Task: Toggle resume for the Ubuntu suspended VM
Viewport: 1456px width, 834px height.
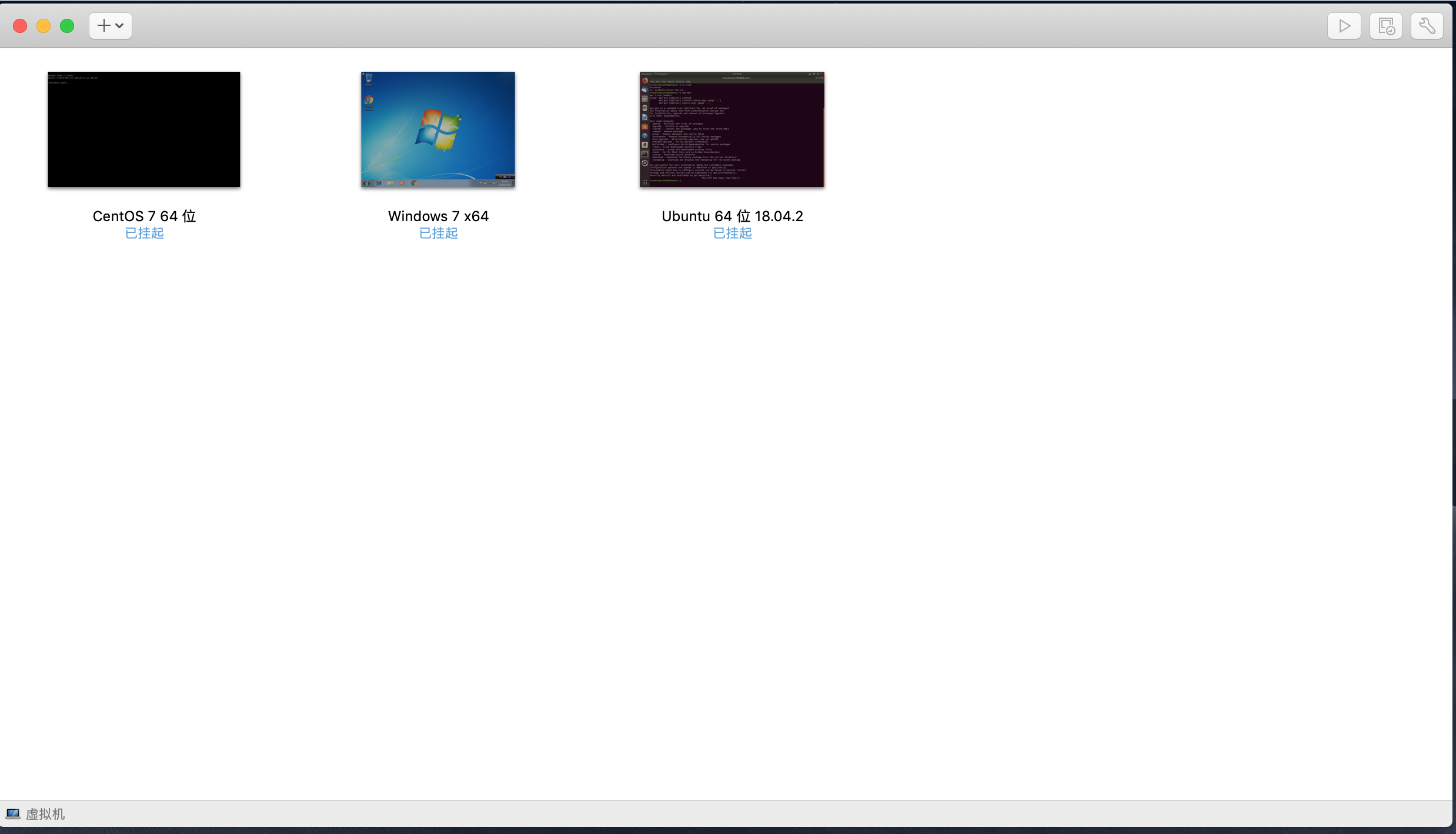Action: click(x=731, y=233)
